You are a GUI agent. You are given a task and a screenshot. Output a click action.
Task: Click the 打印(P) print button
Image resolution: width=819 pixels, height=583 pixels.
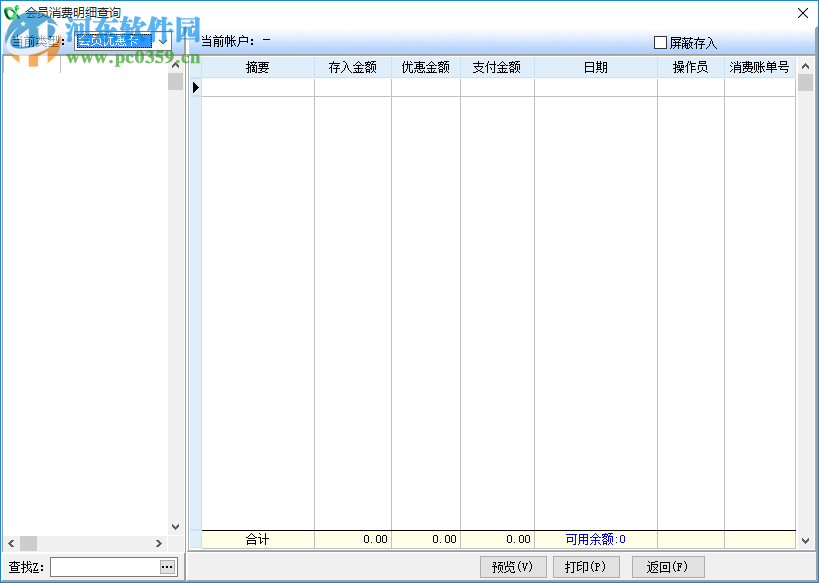click(x=586, y=566)
